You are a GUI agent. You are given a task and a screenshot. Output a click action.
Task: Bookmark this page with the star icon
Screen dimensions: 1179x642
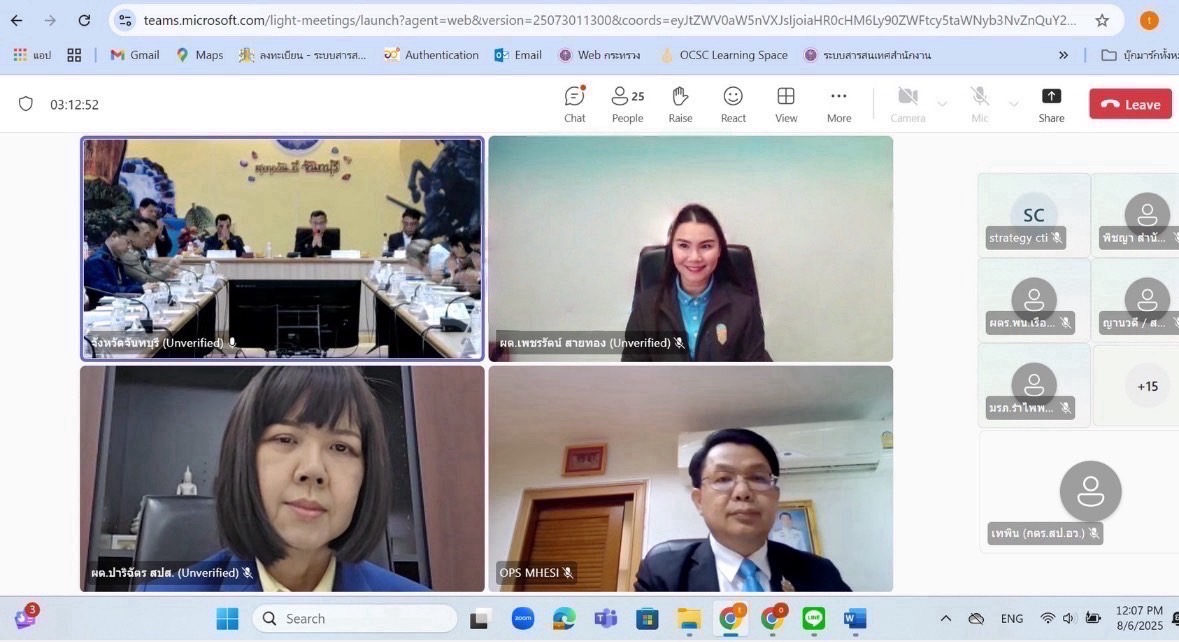(1102, 20)
